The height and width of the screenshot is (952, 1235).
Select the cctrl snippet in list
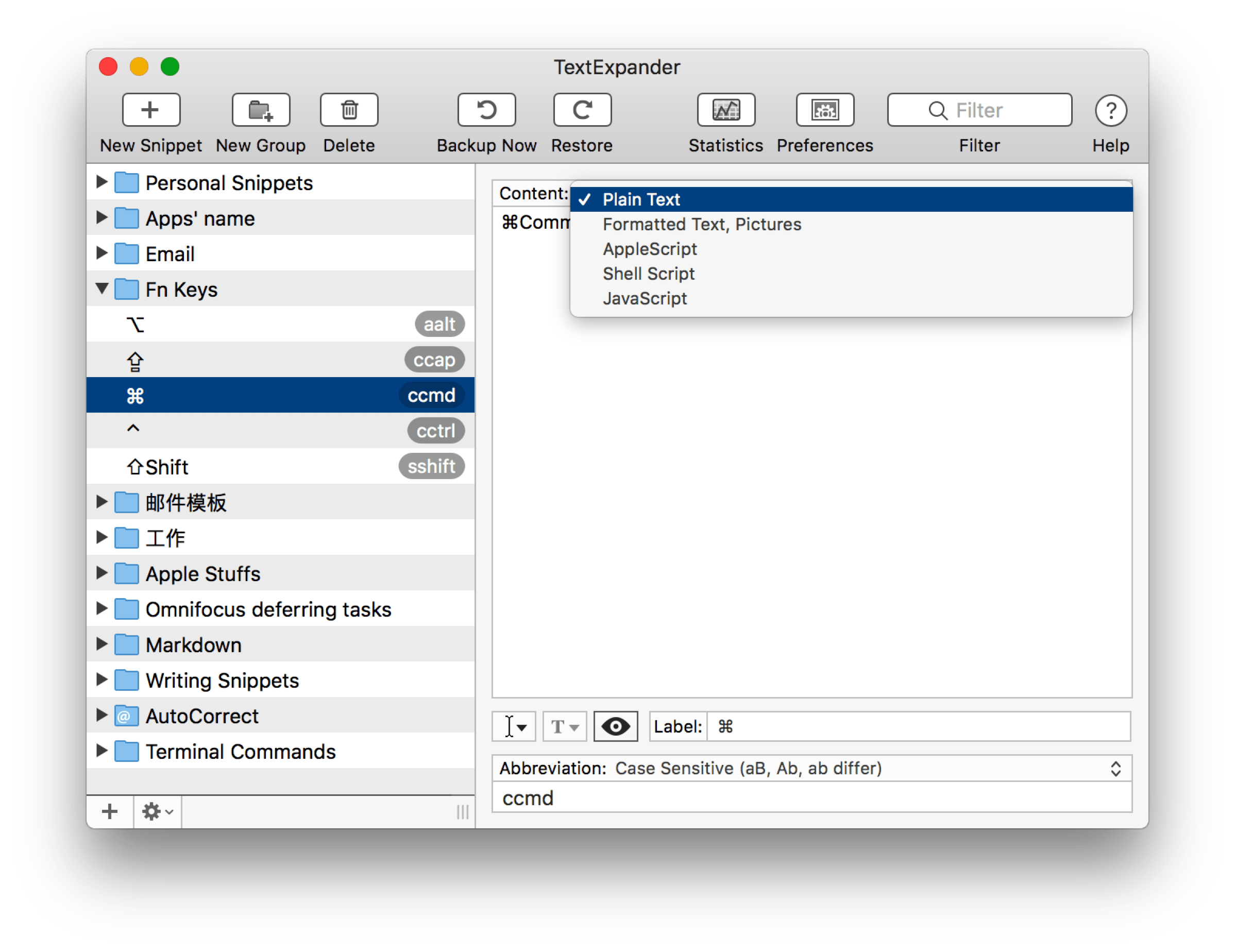coord(280,430)
